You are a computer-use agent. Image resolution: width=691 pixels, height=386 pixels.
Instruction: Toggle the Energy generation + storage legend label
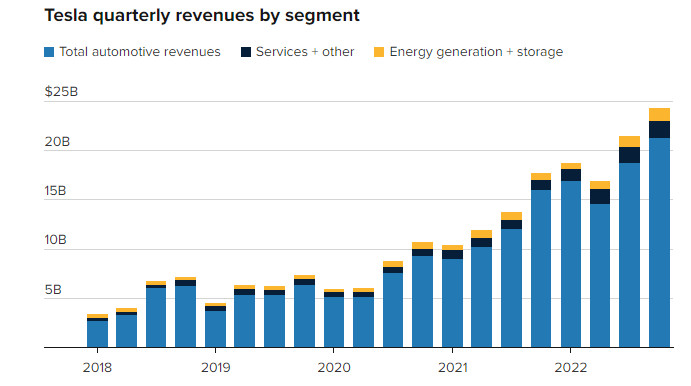click(476, 52)
